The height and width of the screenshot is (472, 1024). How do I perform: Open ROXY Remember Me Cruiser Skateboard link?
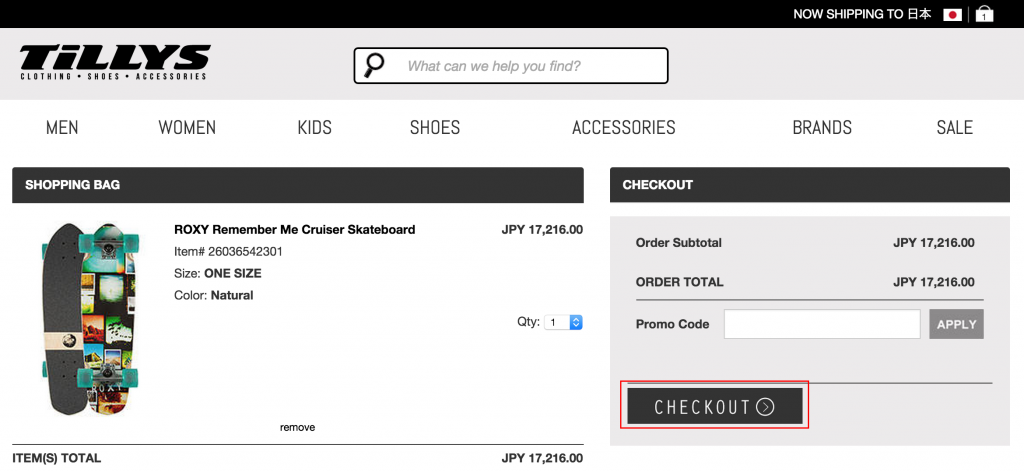pos(295,230)
